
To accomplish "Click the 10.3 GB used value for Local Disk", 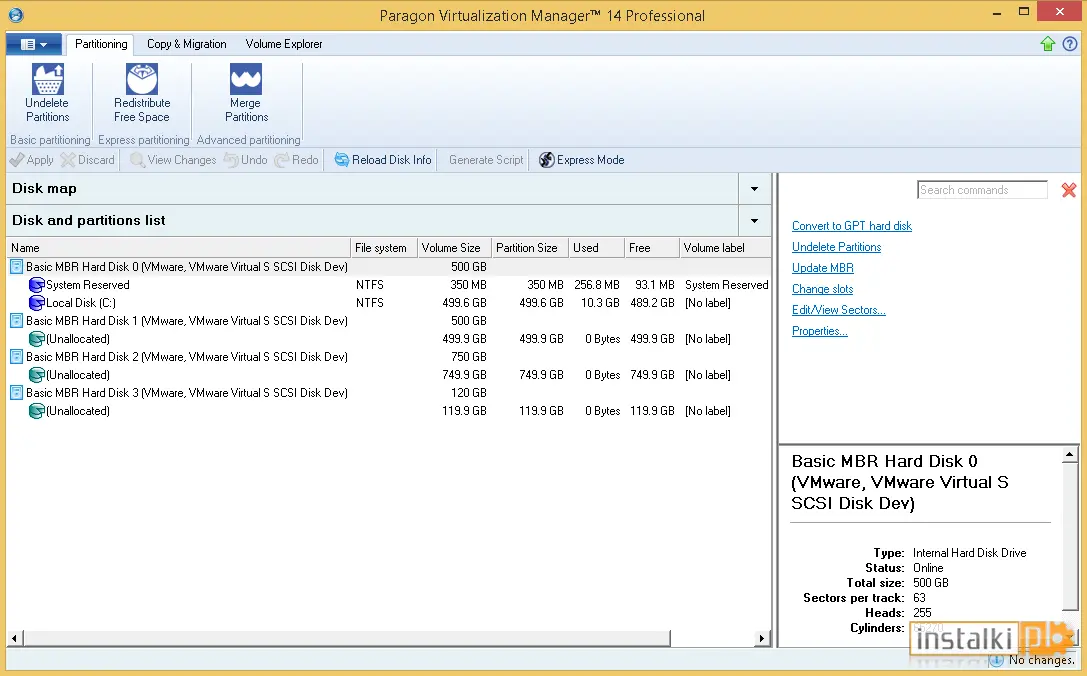I will coord(600,303).
